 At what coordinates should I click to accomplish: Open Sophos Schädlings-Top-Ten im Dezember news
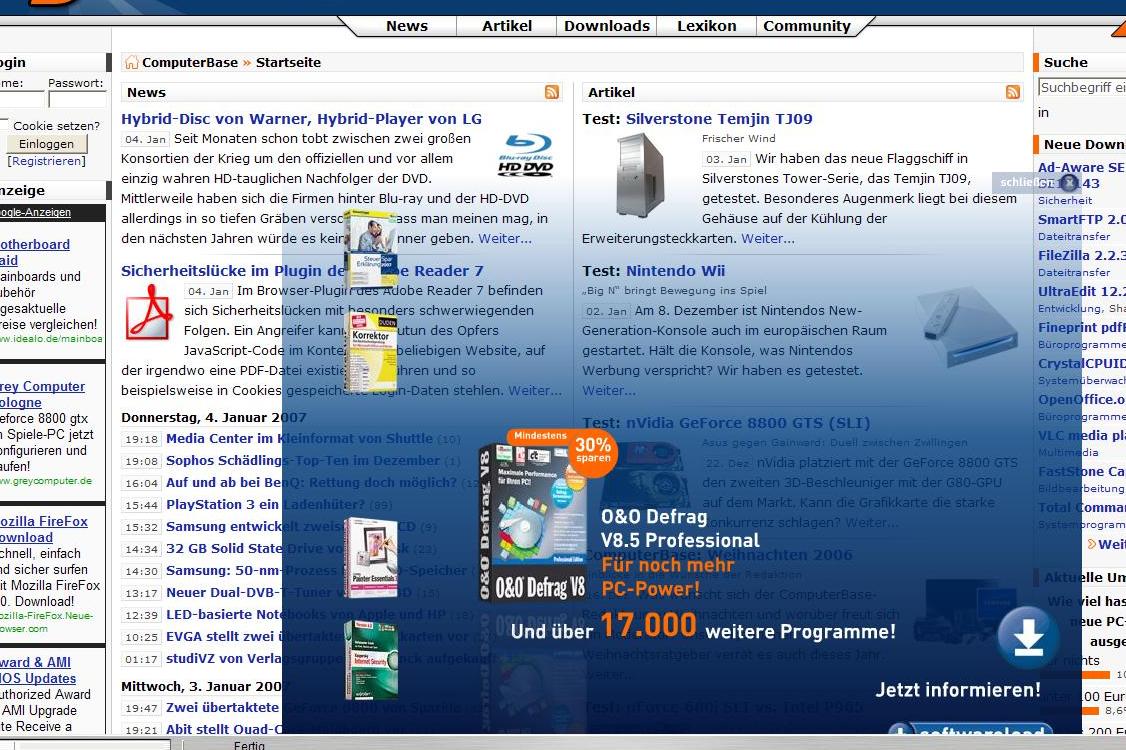pyautogui.click(x=302, y=460)
